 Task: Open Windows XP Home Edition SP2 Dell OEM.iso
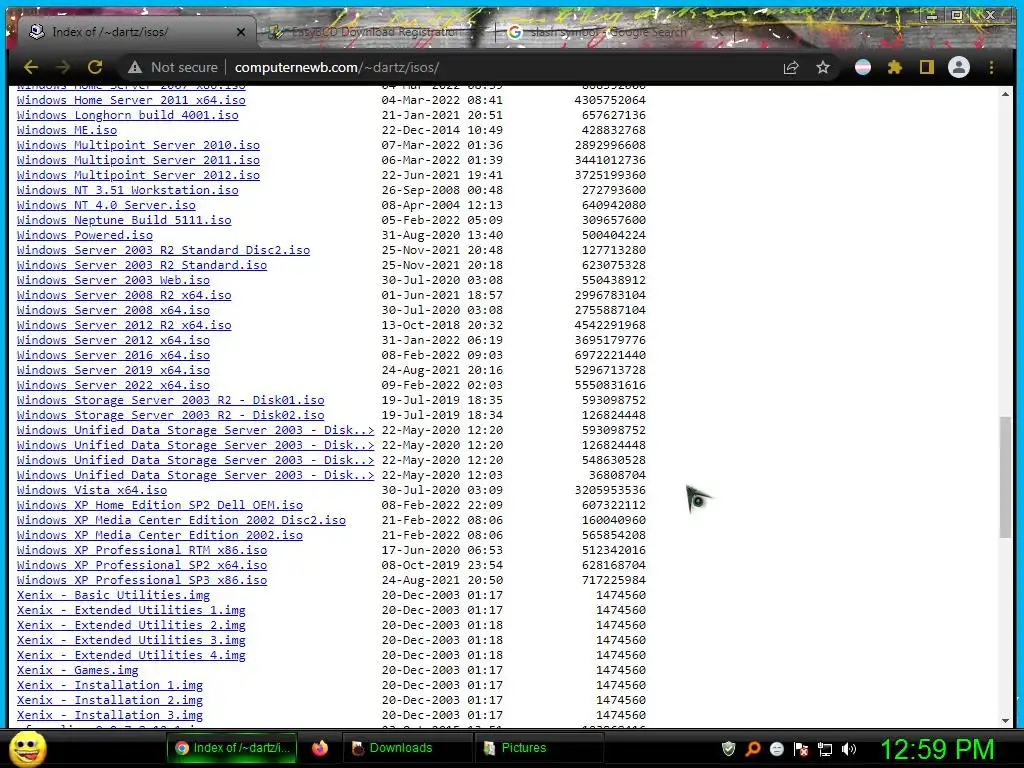160,505
